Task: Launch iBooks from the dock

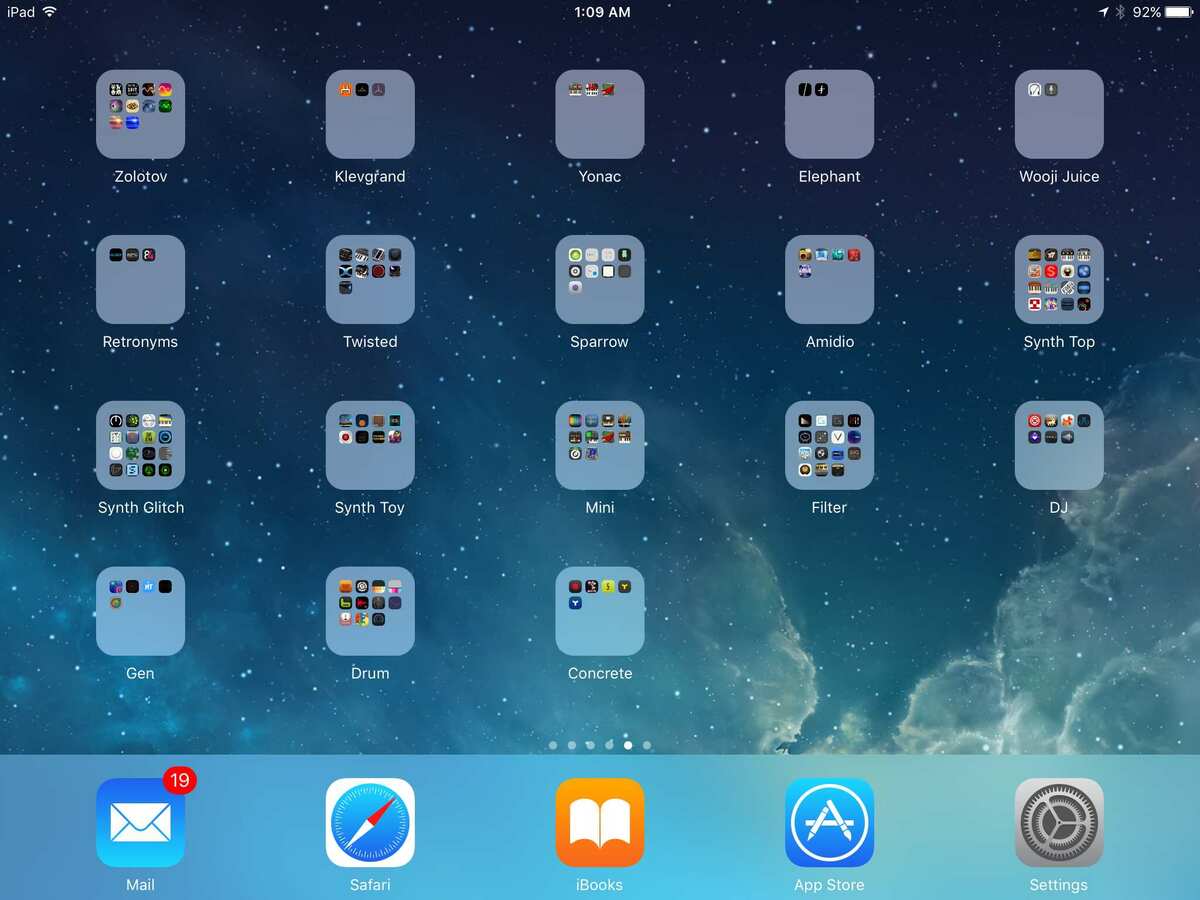Action: pyautogui.click(x=600, y=823)
